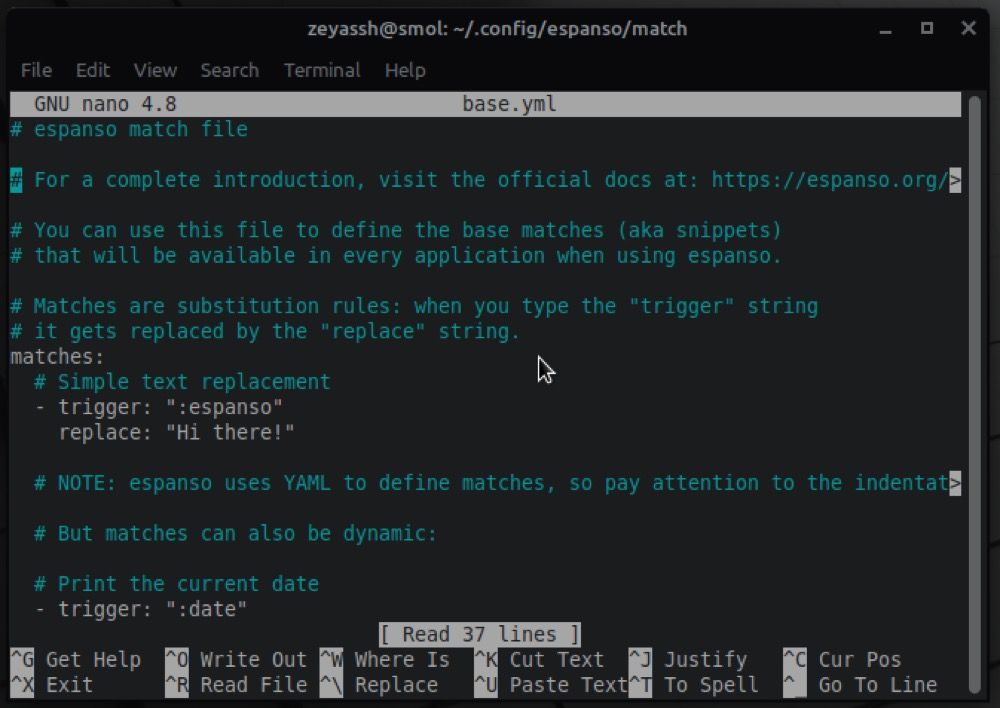Click the ^X Exit shortcut label
Screen dimensions: 1000x708
pos(52,685)
